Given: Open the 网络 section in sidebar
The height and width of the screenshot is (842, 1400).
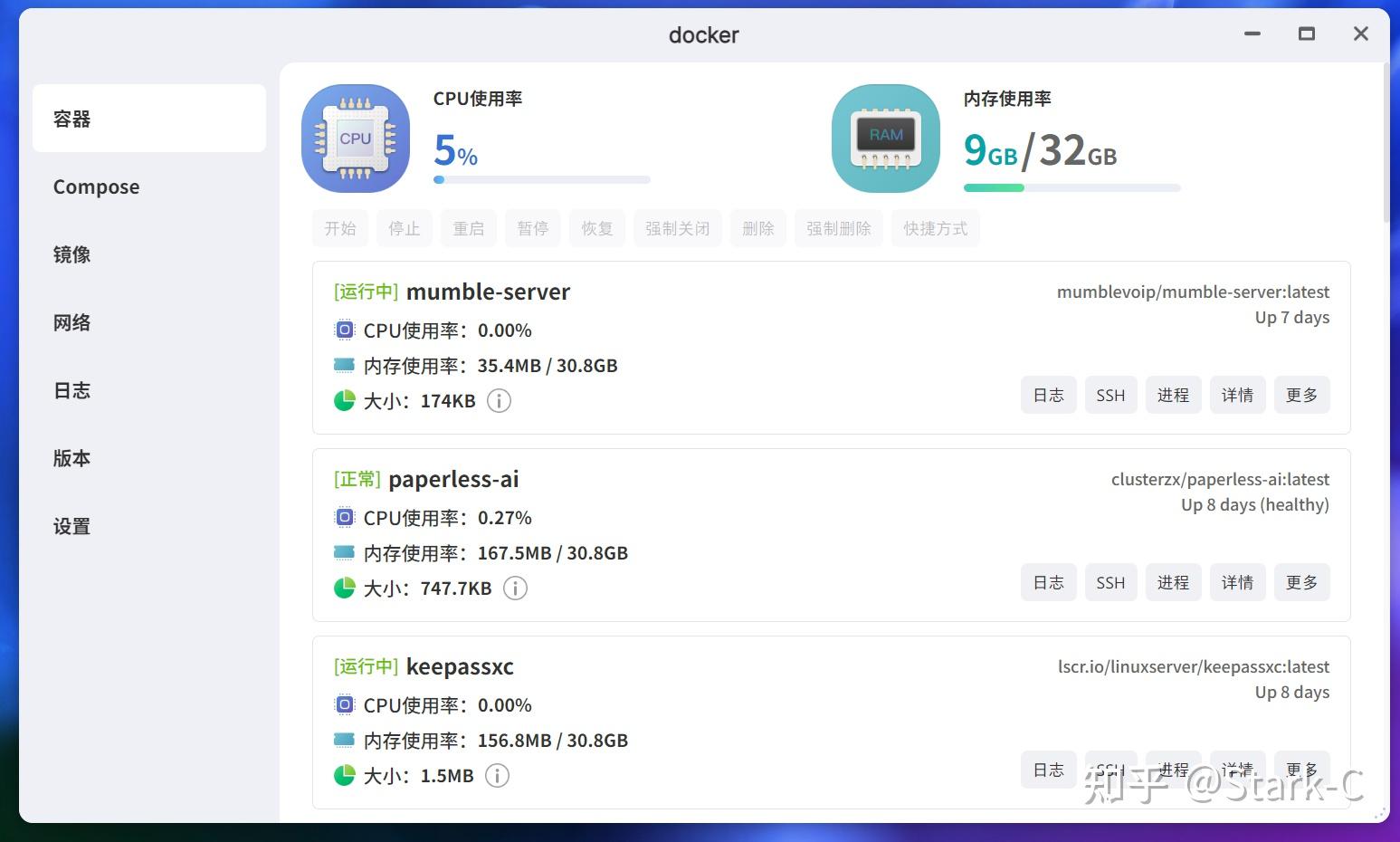Looking at the screenshot, I should point(71,322).
